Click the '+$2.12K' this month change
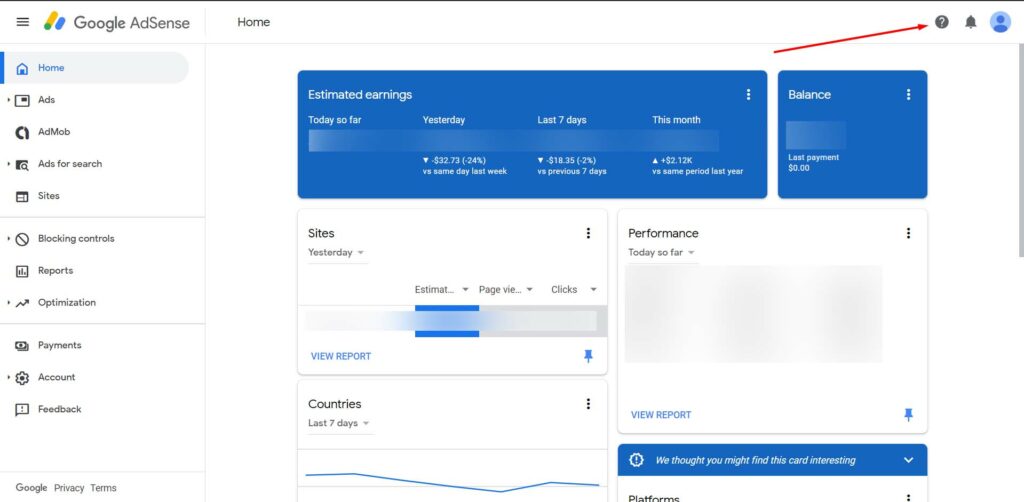Image resolution: width=1024 pixels, height=502 pixels. click(x=672, y=160)
